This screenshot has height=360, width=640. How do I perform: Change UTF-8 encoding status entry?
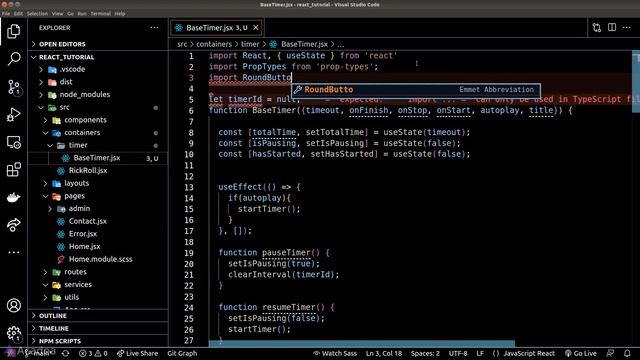click(458, 353)
